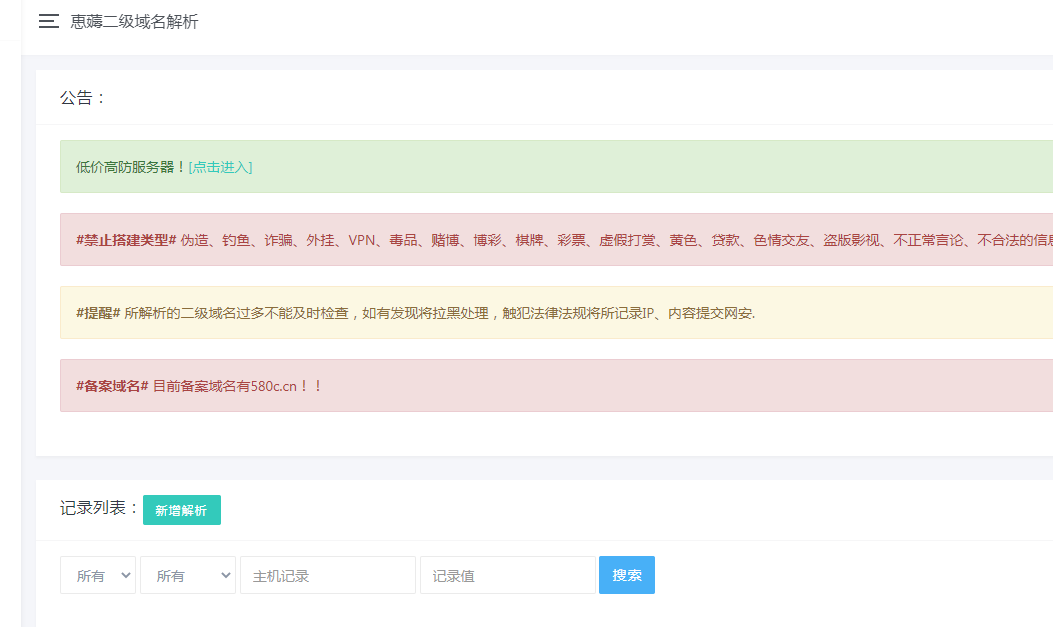This screenshot has height=627, width=1053.
Task: Click the VPN entry in banned list
Action: [x=361, y=240]
